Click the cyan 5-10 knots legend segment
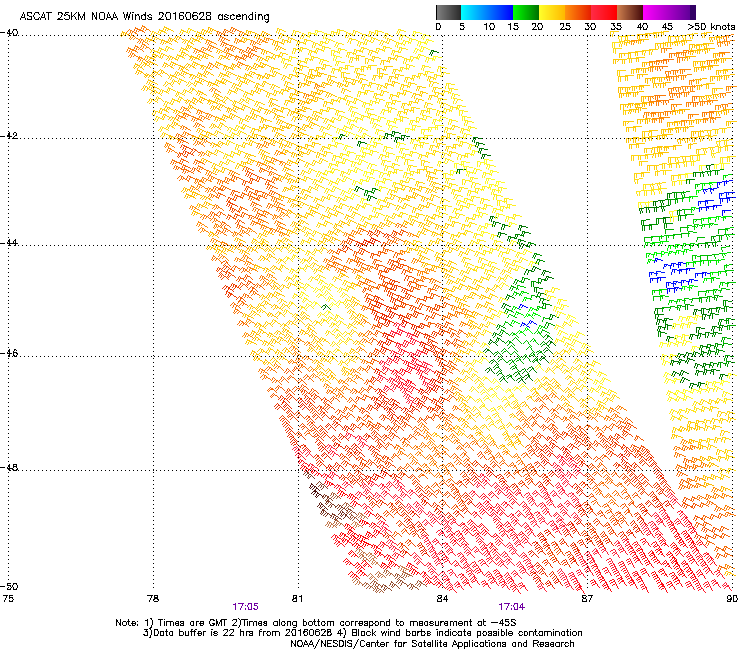The height and width of the screenshot is (650, 740). tap(474, 12)
